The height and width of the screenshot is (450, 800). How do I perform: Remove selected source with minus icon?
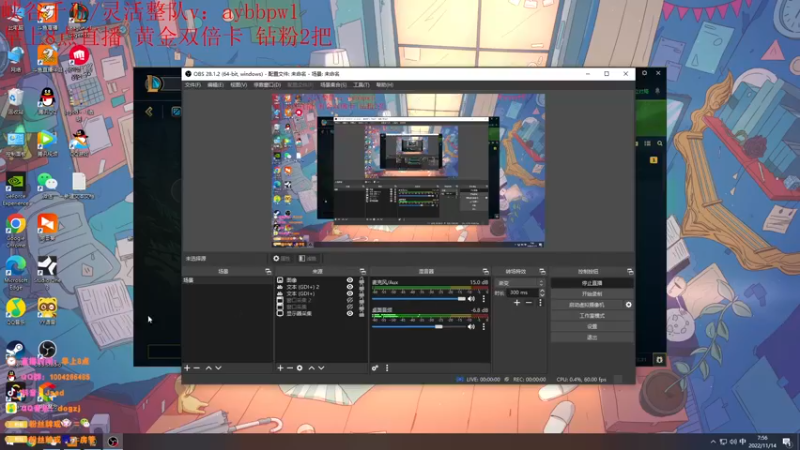tap(290, 368)
